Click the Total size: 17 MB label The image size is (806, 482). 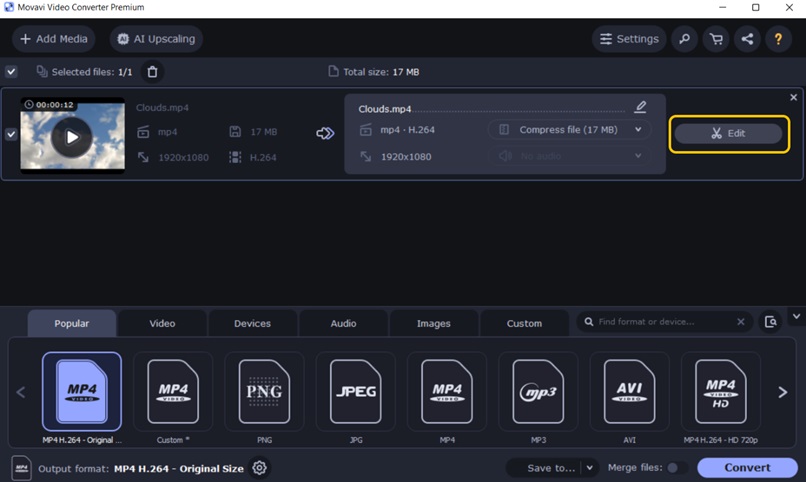pyautogui.click(x=381, y=72)
